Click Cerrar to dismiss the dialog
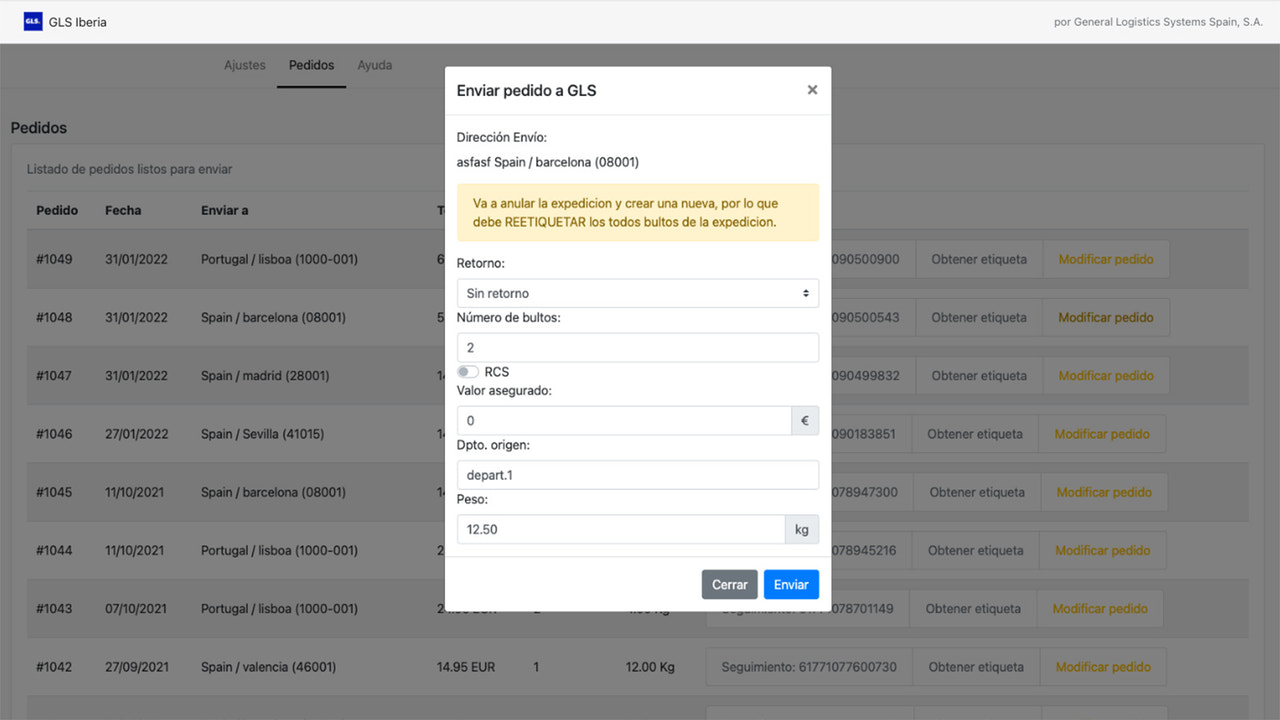This screenshot has height=720, width=1280. [729, 584]
